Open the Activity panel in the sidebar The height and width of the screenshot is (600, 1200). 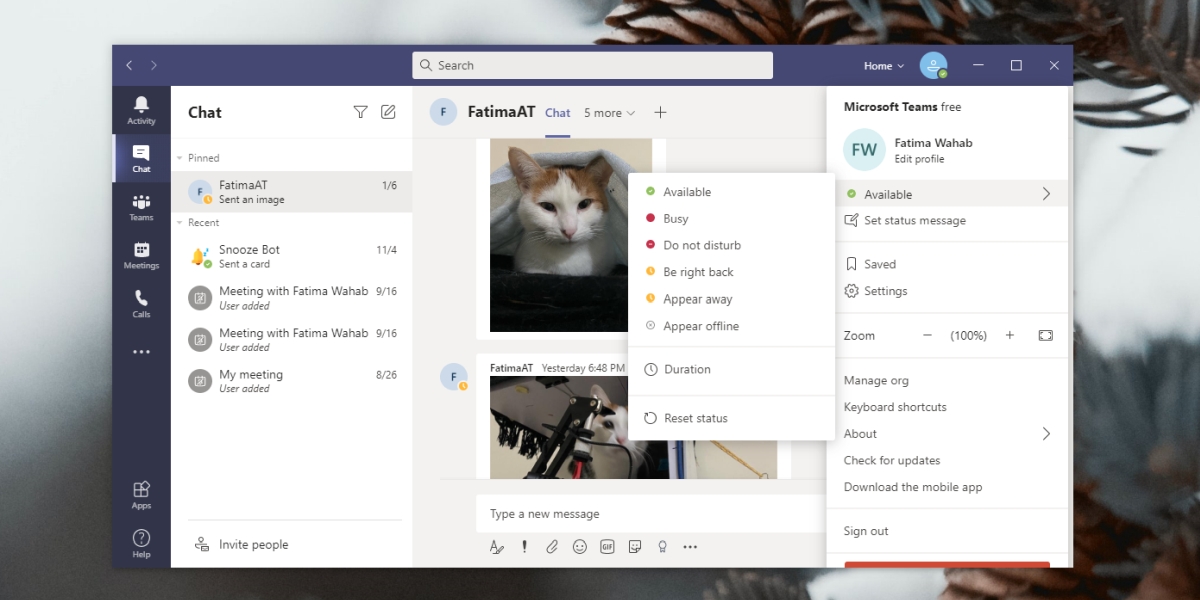coord(140,108)
